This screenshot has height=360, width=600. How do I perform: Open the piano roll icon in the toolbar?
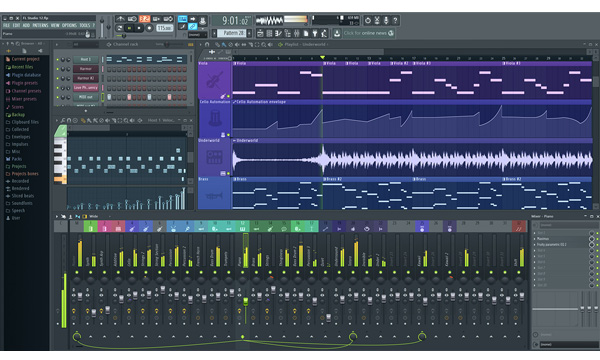[279, 33]
